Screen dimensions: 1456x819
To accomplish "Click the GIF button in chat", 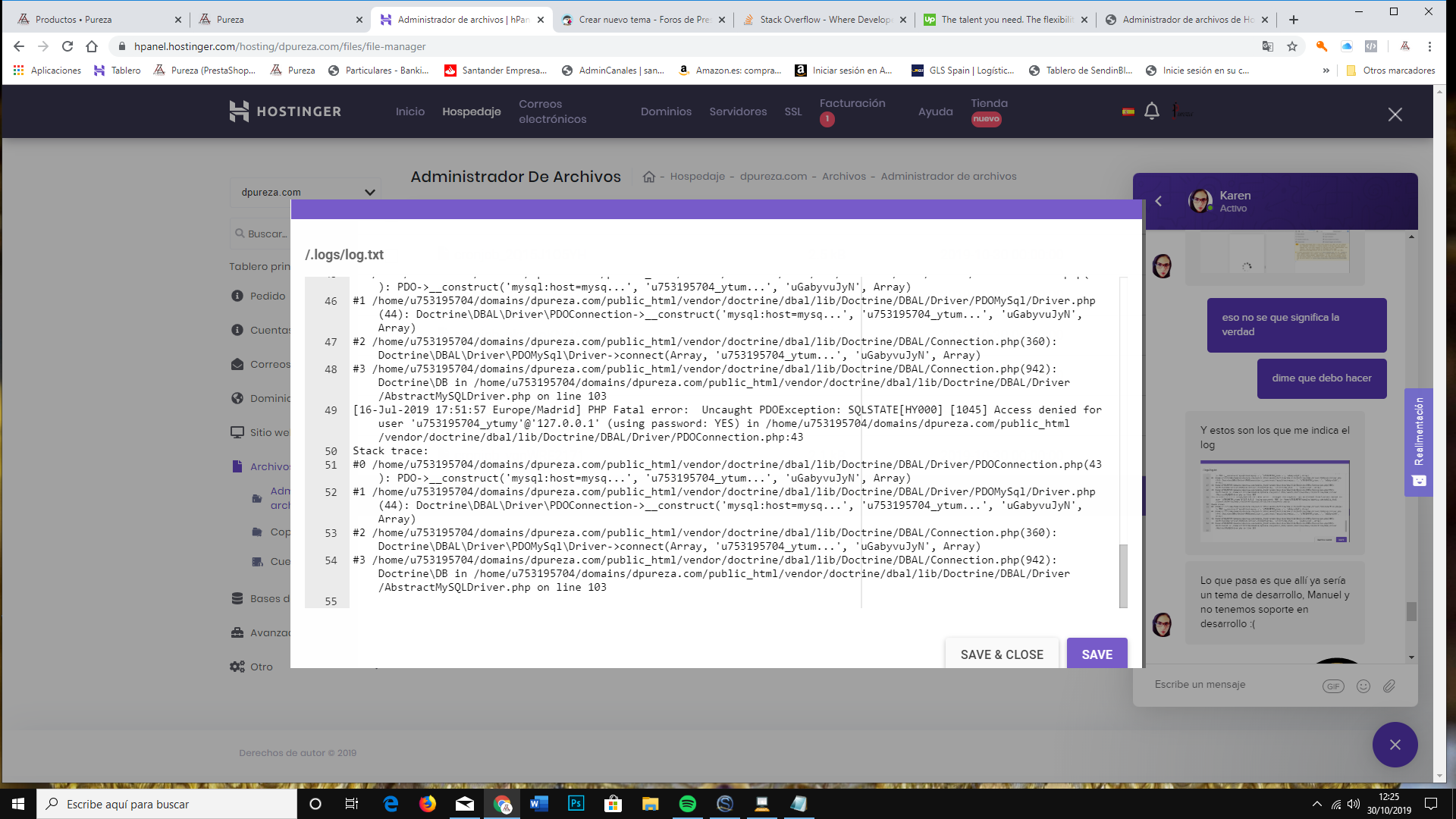I will (1332, 686).
